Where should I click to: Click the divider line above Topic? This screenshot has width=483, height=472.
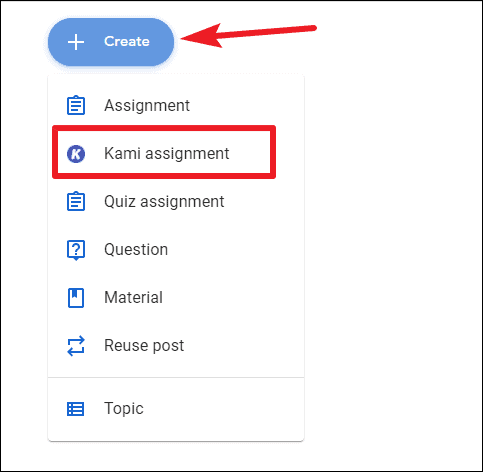click(176, 378)
